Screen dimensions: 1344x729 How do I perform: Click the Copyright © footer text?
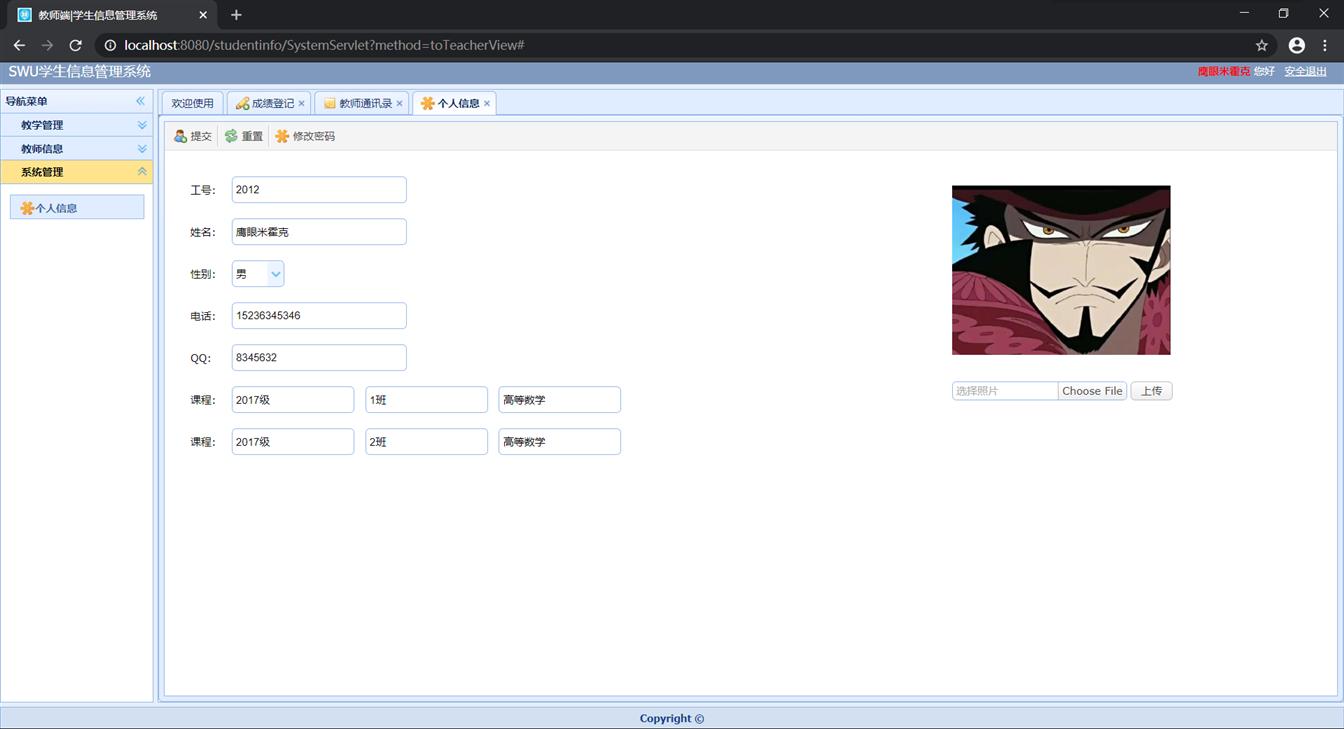click(672, 718)
